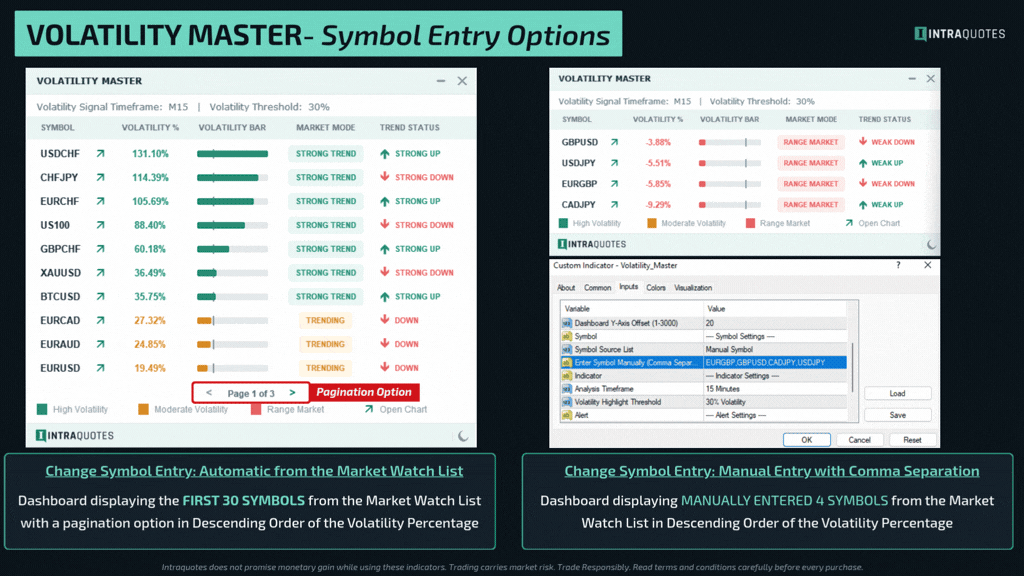Select the Alert settings row

point(703,415)
